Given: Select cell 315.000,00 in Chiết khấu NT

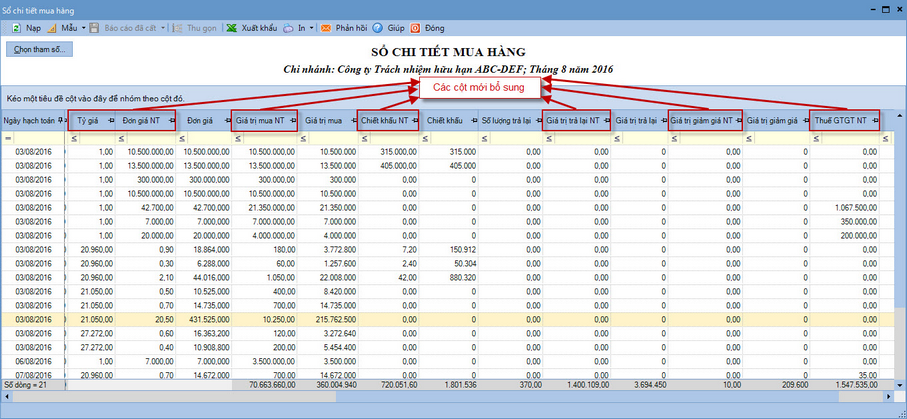Looking at the screenshot, I should pos(389,151).
